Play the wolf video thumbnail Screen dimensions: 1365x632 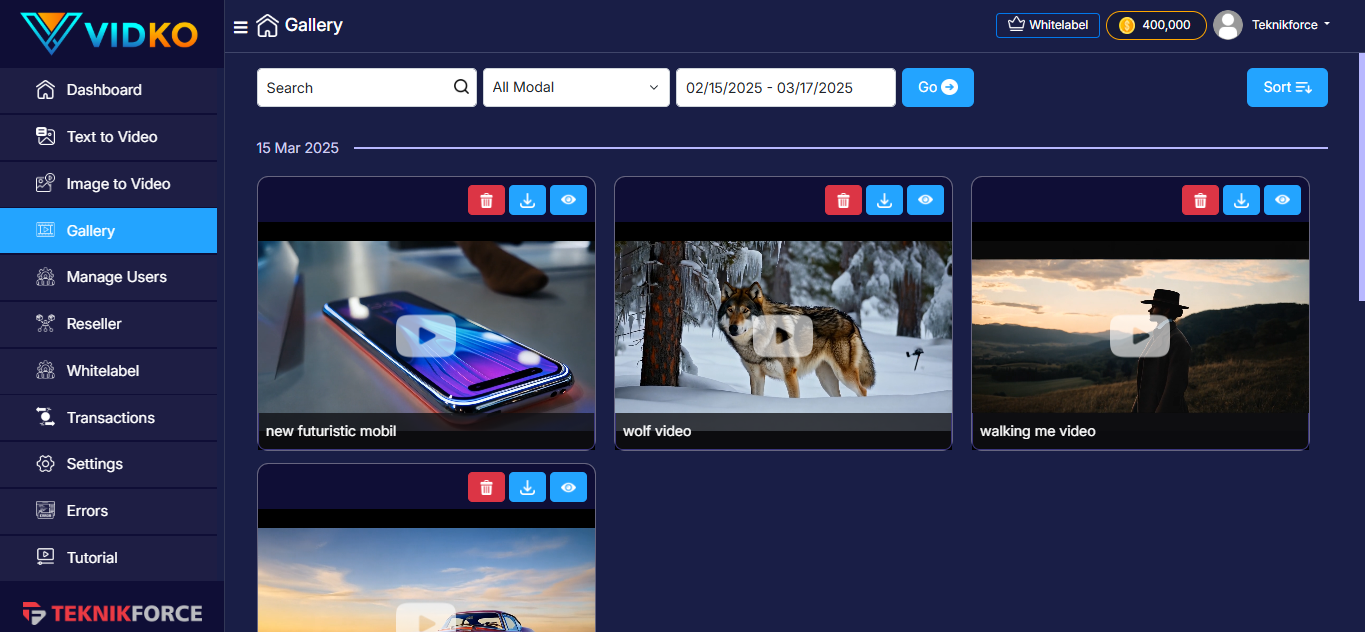(783, 336)
